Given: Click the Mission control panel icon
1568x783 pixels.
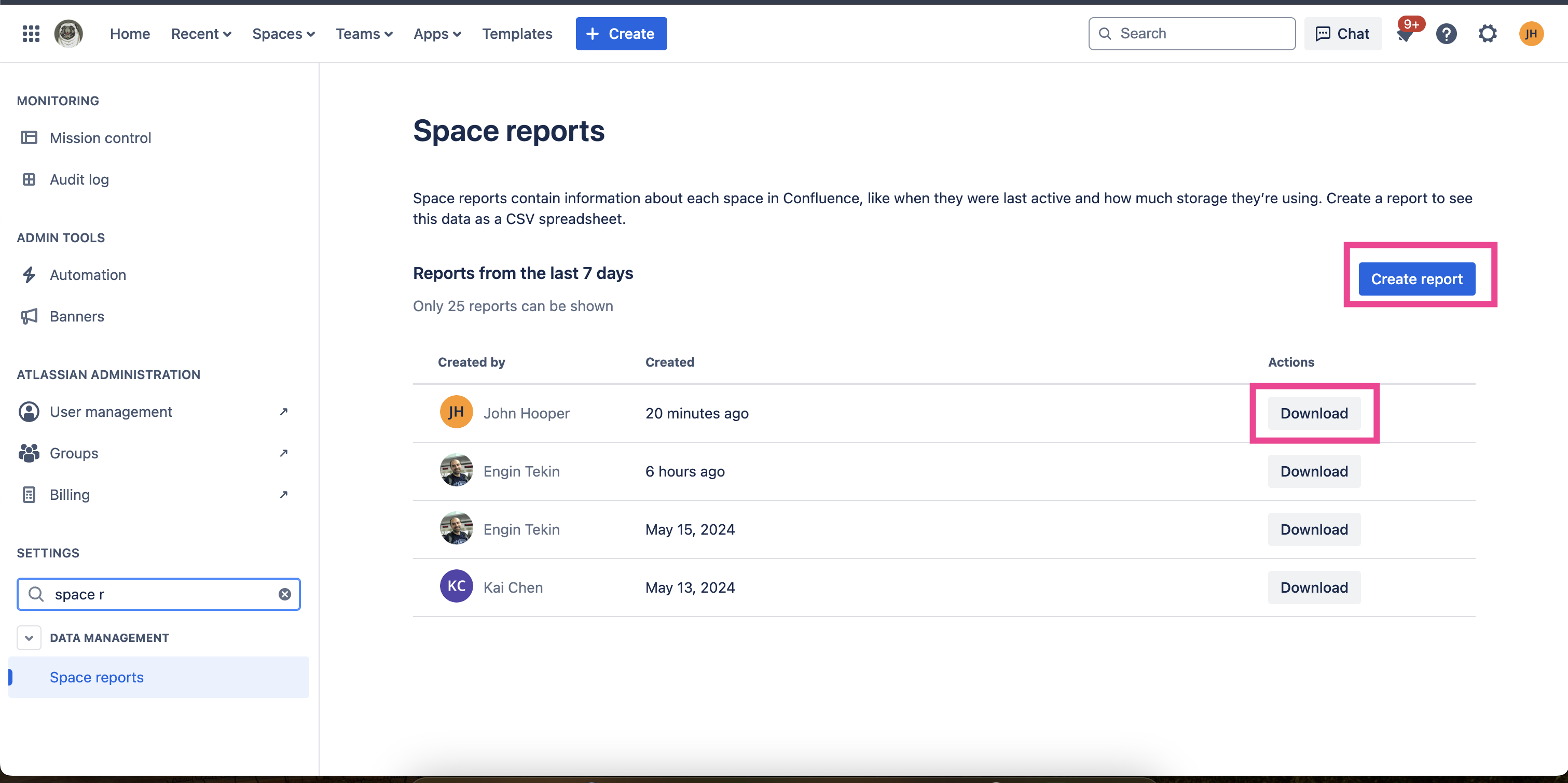Looking at the screenshot, I should [29, 137].
